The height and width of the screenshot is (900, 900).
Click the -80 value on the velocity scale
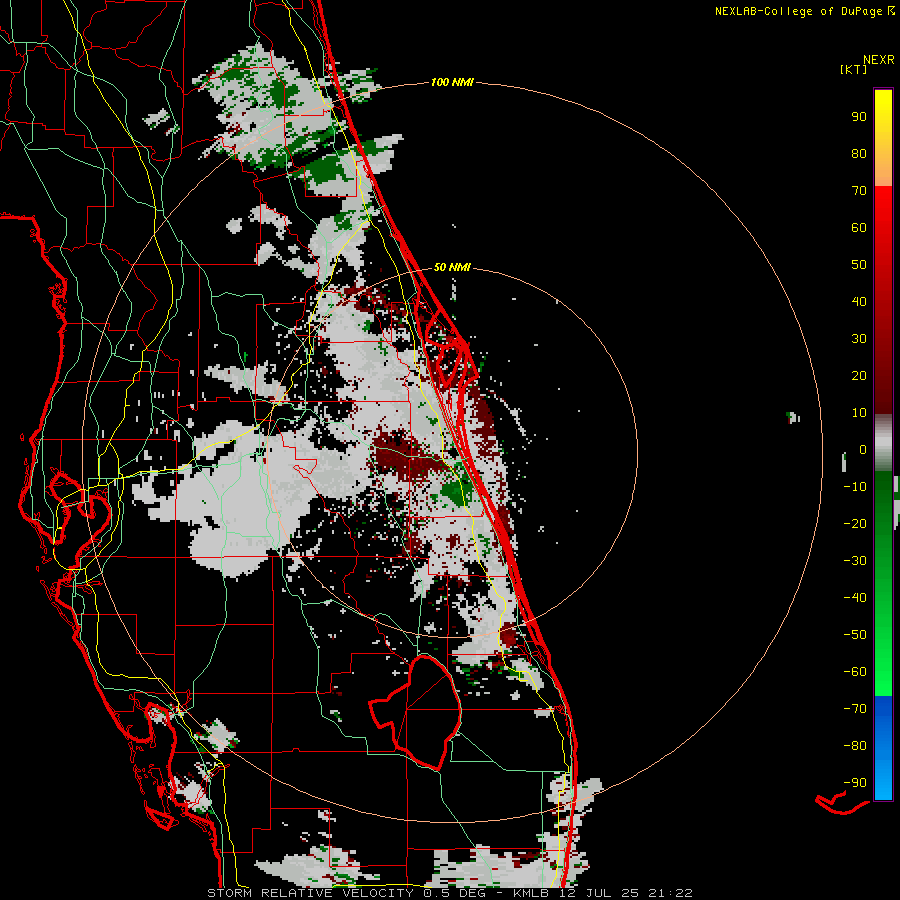click(855, 746)
